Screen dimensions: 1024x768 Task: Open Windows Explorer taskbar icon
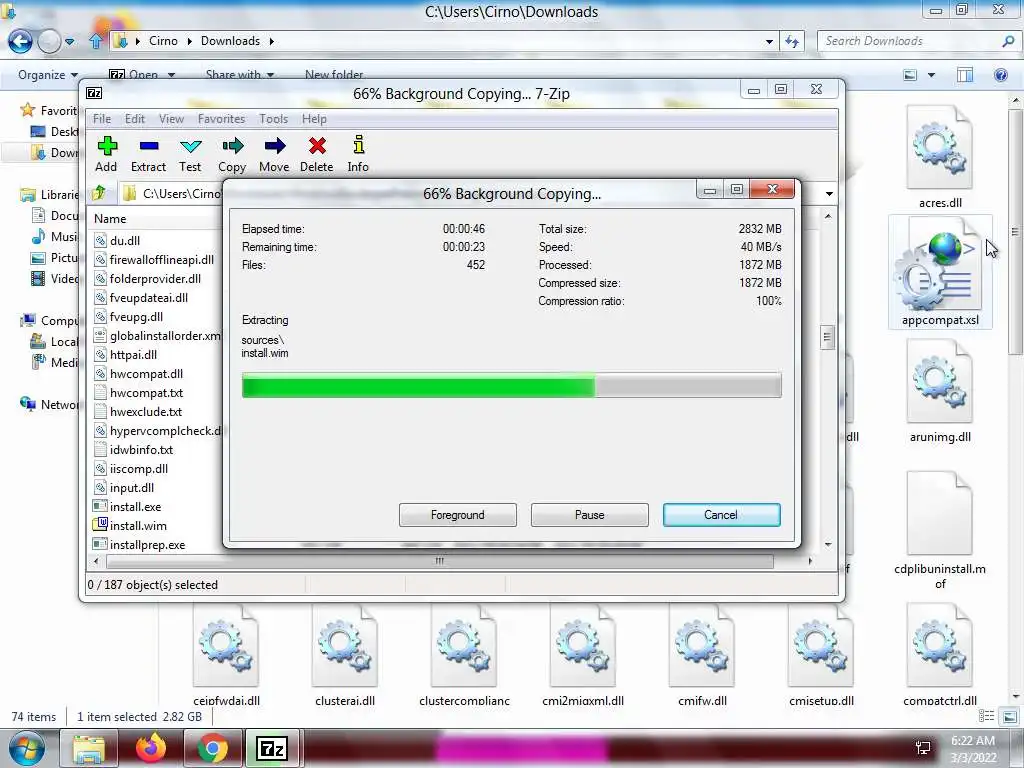click(89, 748)
